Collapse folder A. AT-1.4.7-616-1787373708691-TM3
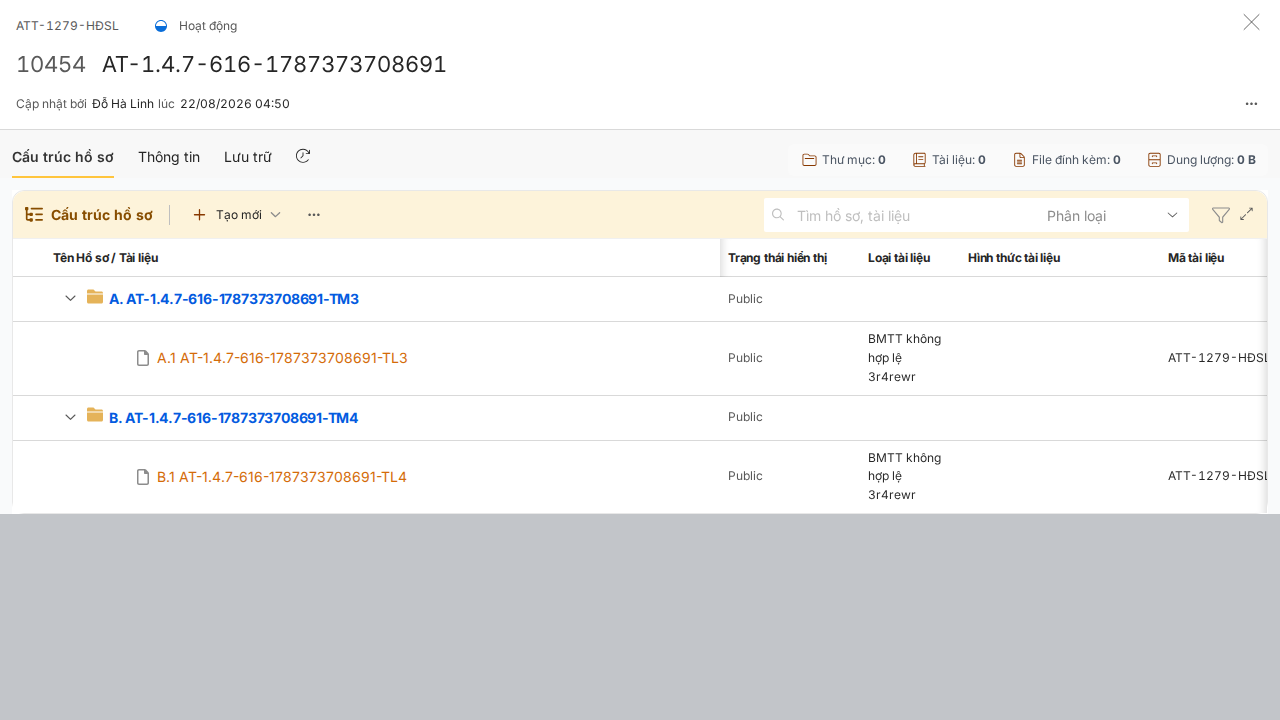The image size is (1280, 720). click(x=70, y=298)
